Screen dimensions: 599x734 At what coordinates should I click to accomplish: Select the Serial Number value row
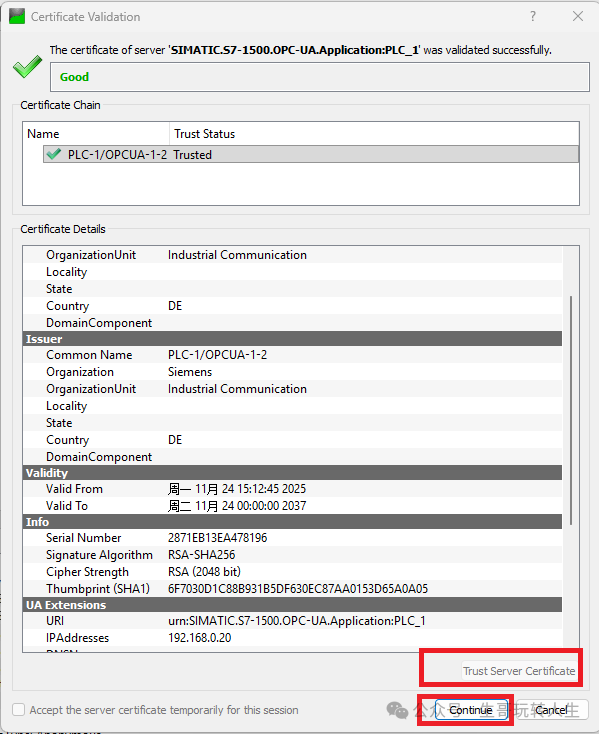pyautogui.click(x=293, y=537)
